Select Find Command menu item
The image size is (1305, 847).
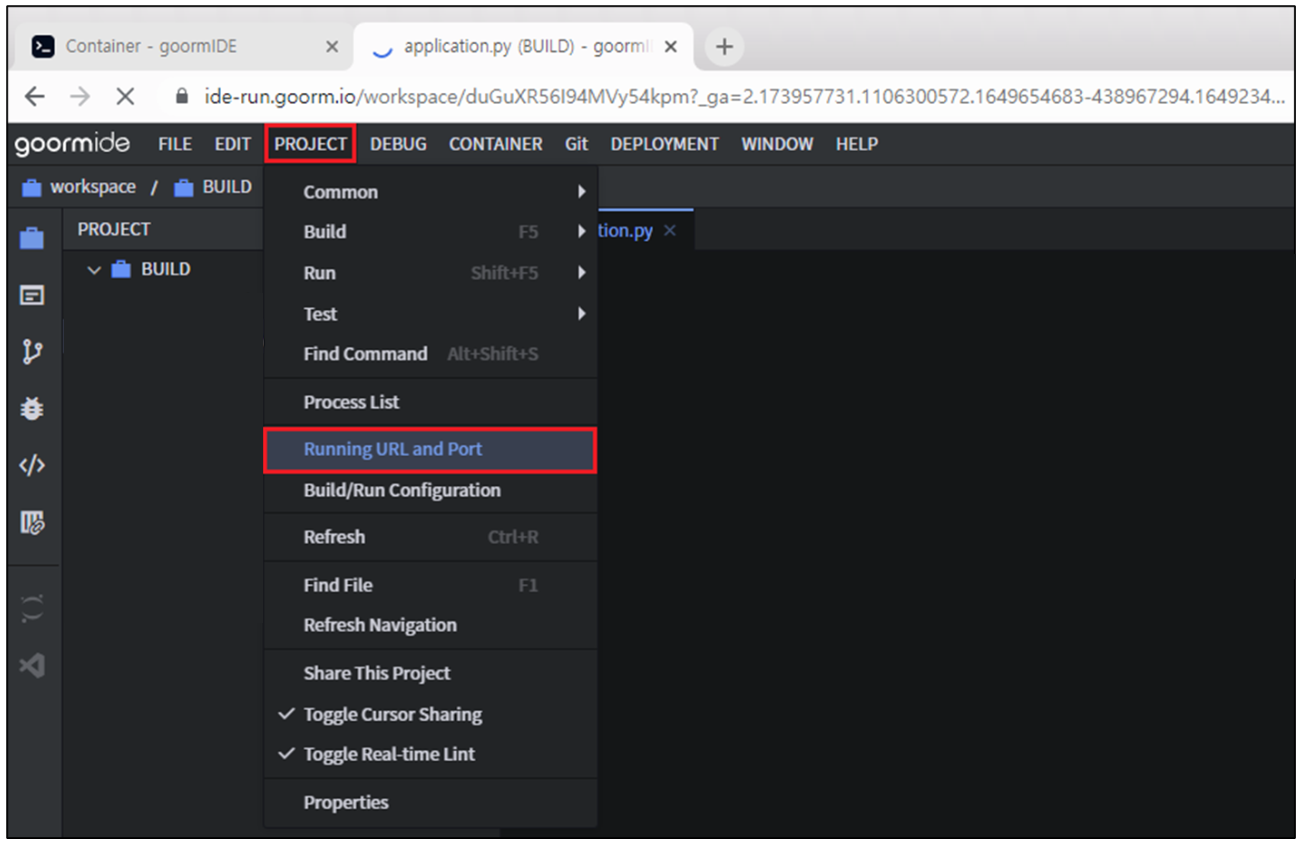(430, 354)
